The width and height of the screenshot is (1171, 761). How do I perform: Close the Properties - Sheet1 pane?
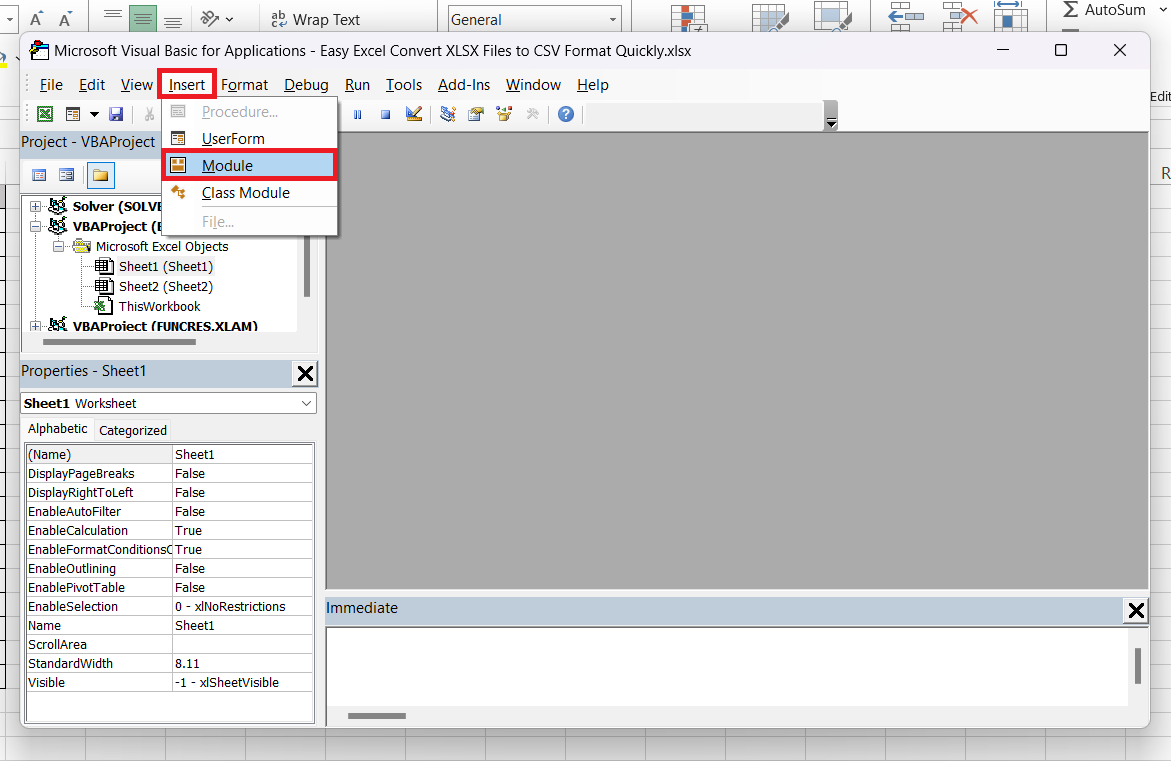tap(305, 373)
